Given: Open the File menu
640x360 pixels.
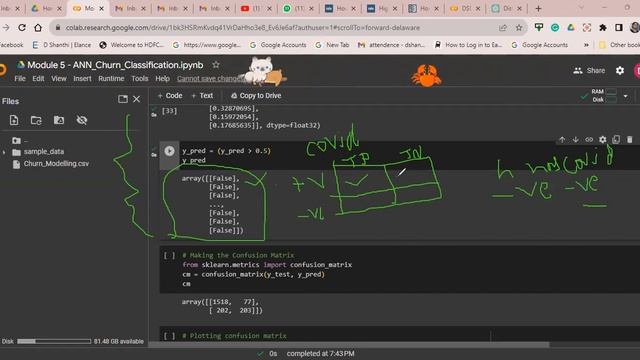Looking at the screenshot, I should (20, 78).
